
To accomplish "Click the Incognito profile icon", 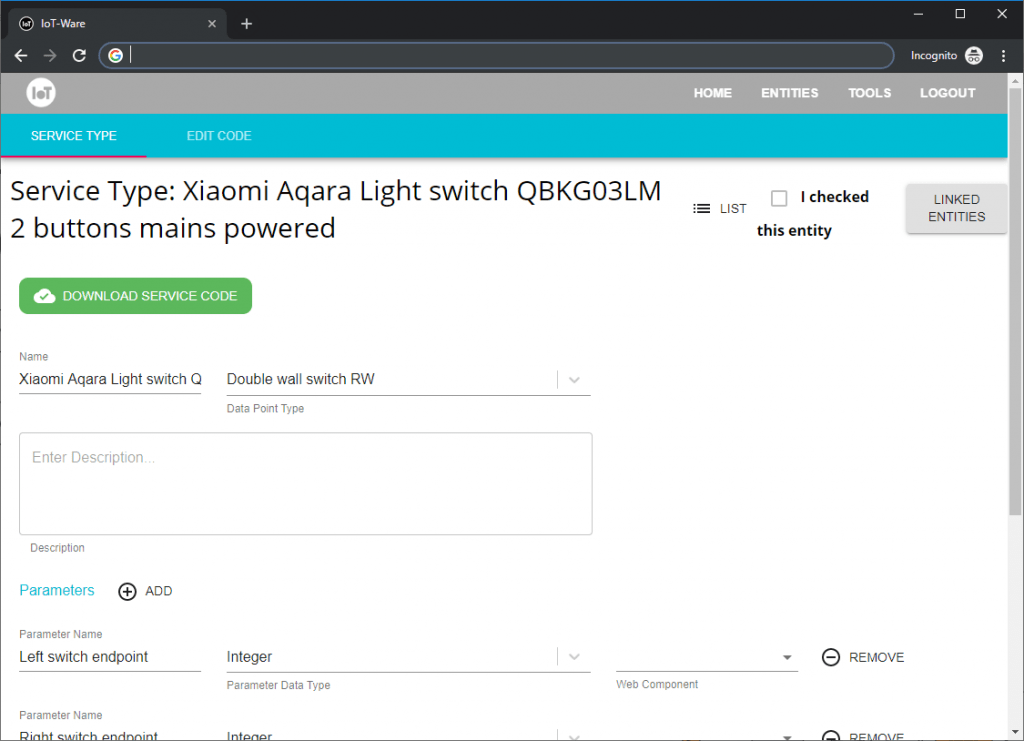I will click(x=974, y=55).
